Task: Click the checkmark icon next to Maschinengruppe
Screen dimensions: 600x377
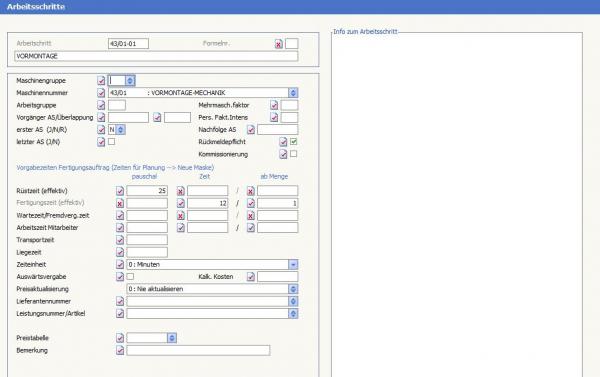Action: pos(101,81)
